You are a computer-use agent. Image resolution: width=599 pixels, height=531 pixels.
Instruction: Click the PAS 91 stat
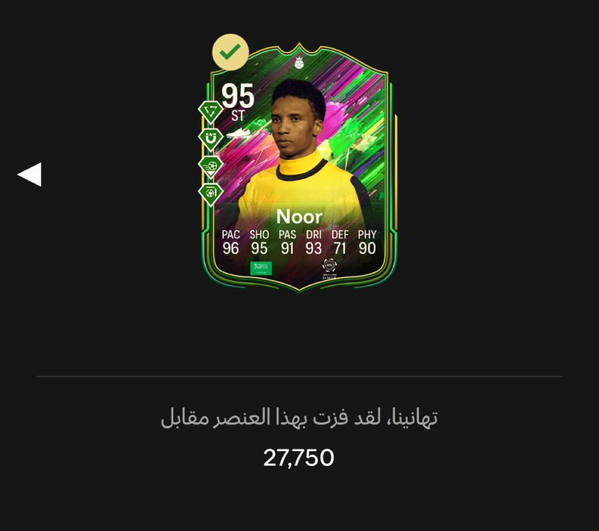(x=287, y=242)
